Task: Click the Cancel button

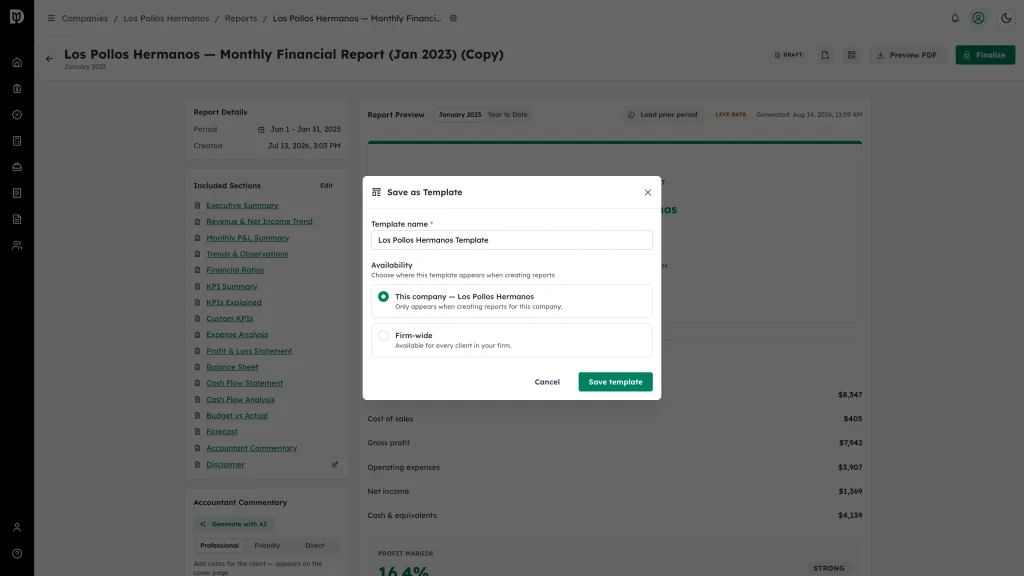Action: coord(547,382)
